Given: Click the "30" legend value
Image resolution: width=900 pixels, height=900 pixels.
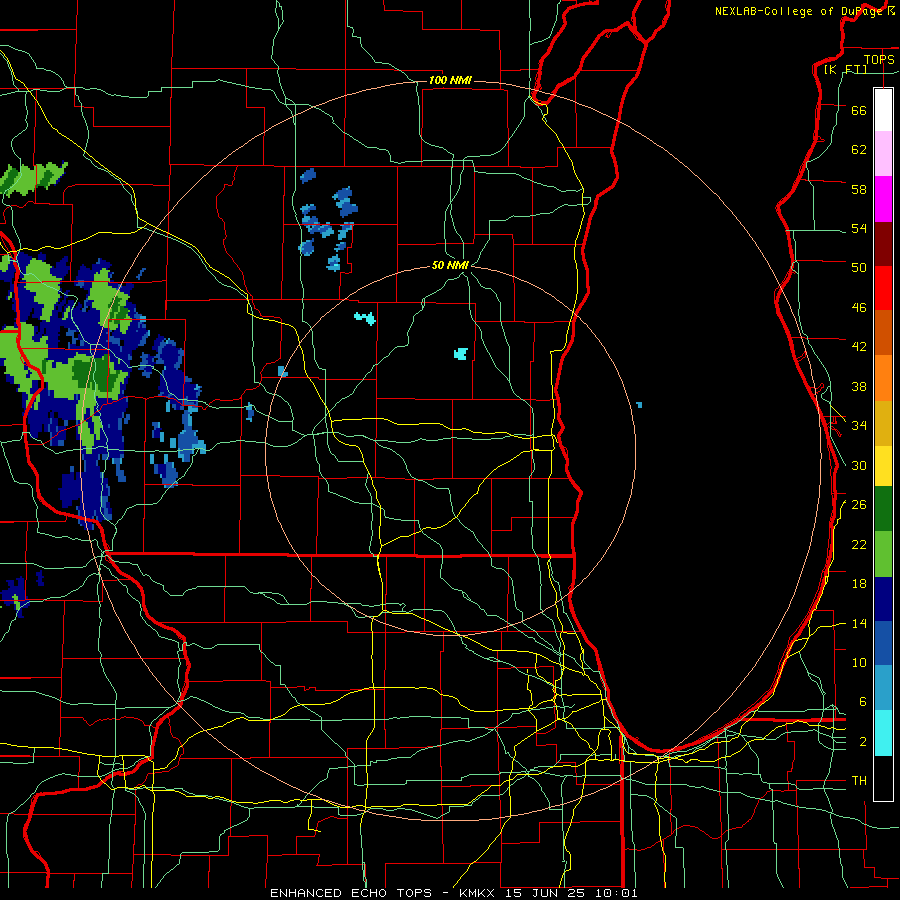Looking at the screenshot, I should click(x=859, y=465).
